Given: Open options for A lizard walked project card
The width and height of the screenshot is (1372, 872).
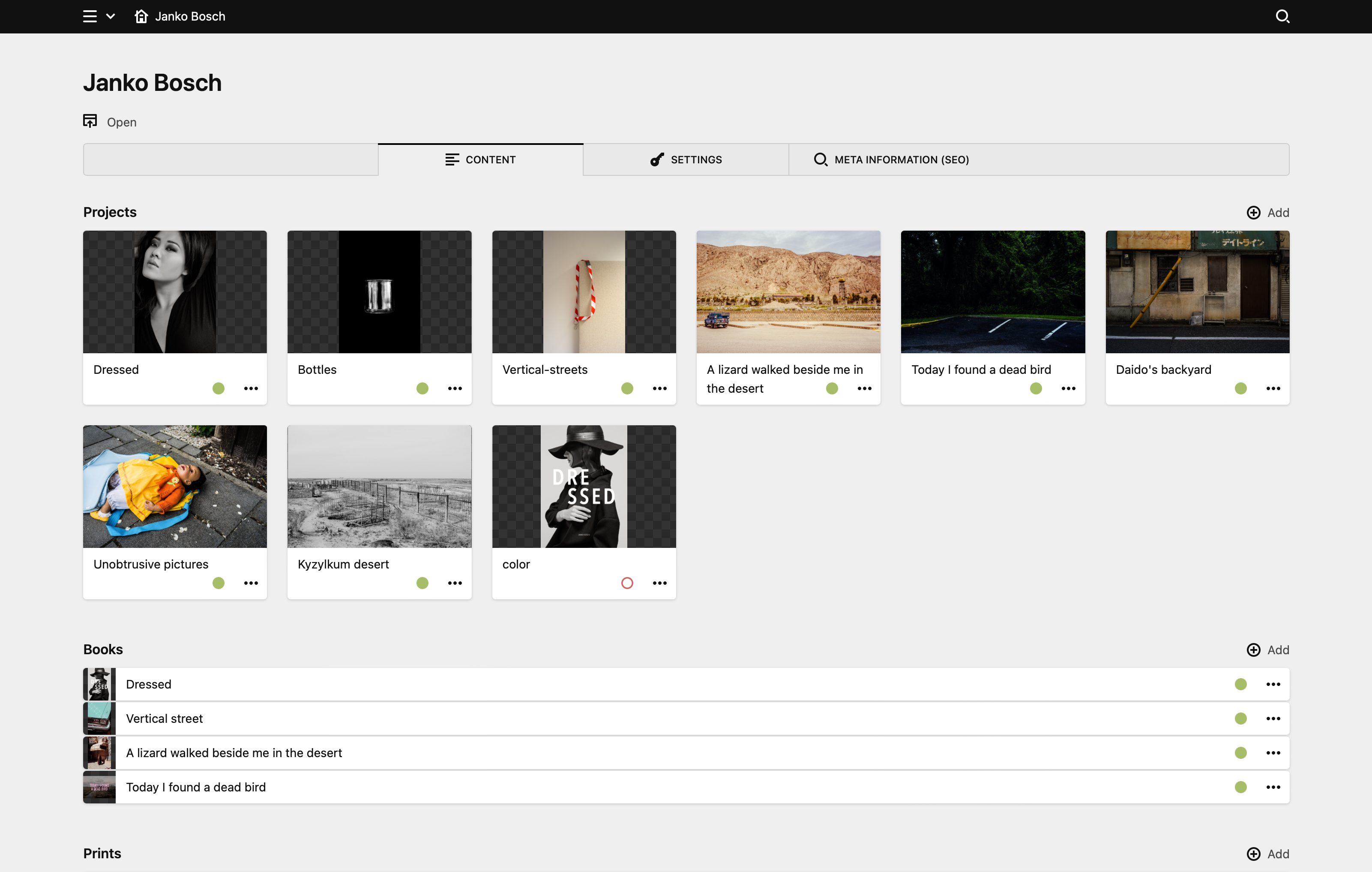Looking at the screenshot, I should click(x=864, y=389).
